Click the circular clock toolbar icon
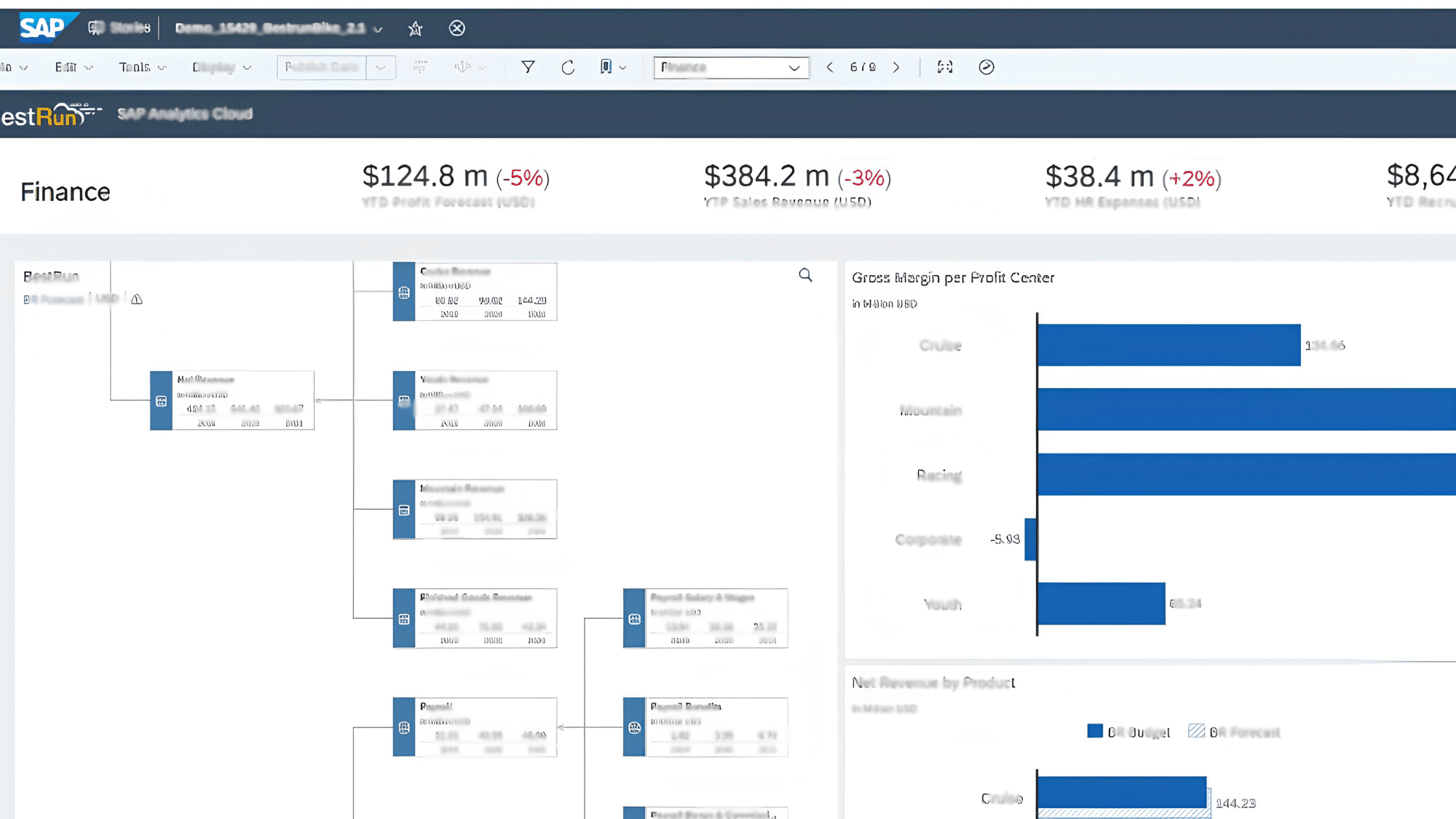1456x819 pixels. pos(986,67)
